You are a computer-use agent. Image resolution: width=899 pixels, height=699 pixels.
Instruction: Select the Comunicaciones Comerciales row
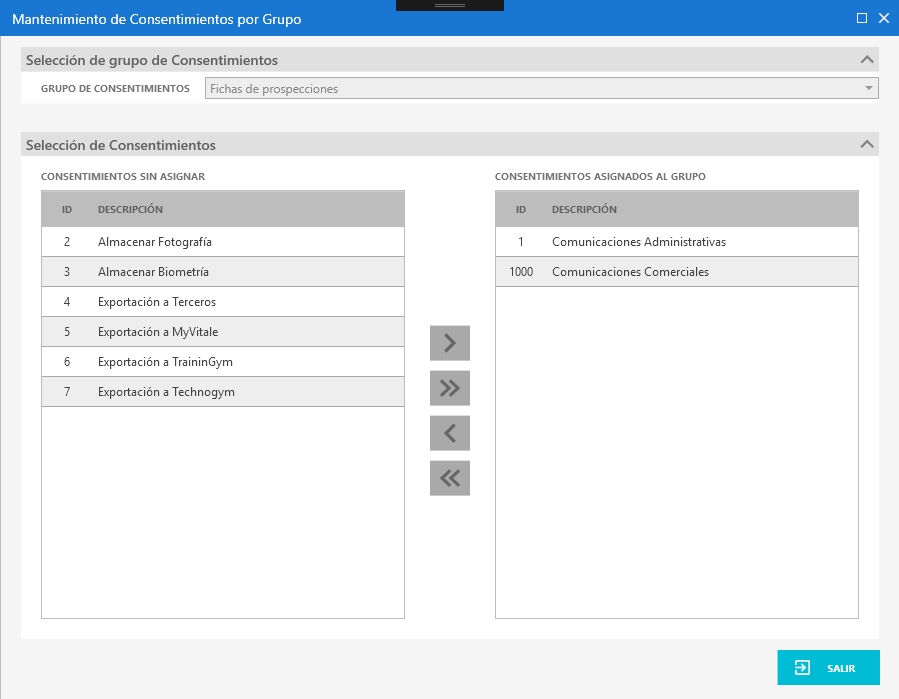(x=677, y=272)
